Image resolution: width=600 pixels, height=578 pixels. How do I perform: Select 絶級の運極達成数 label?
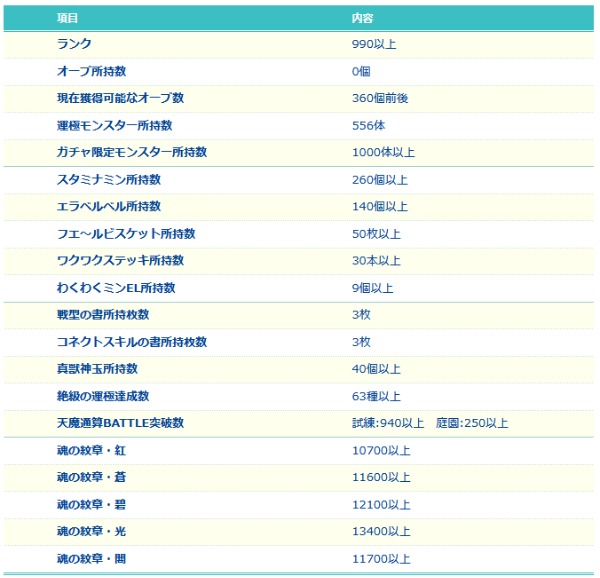(x=103, y=396)
